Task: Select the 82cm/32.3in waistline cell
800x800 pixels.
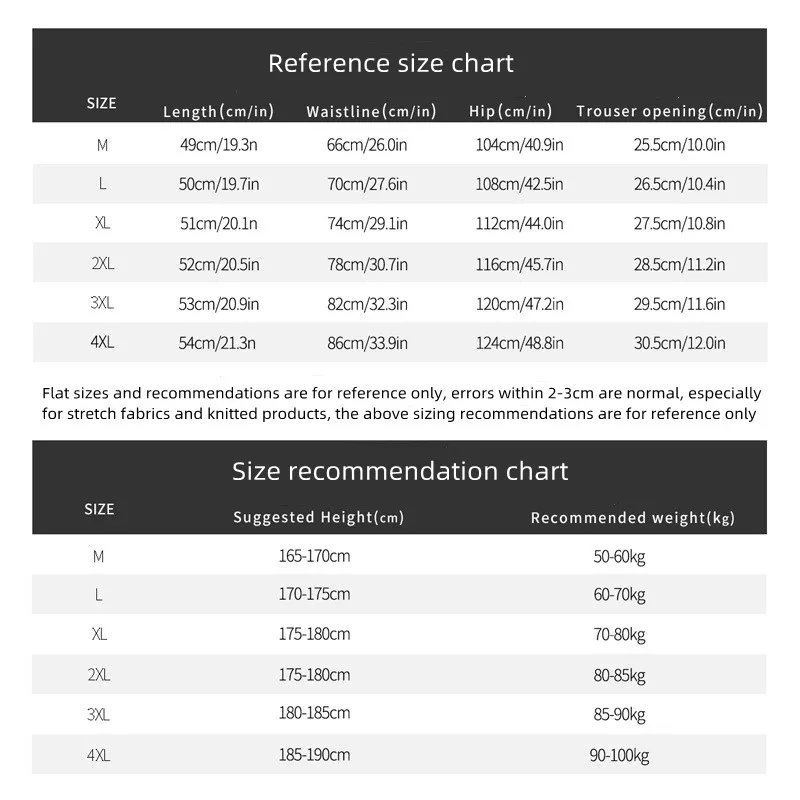Action: 367,304
